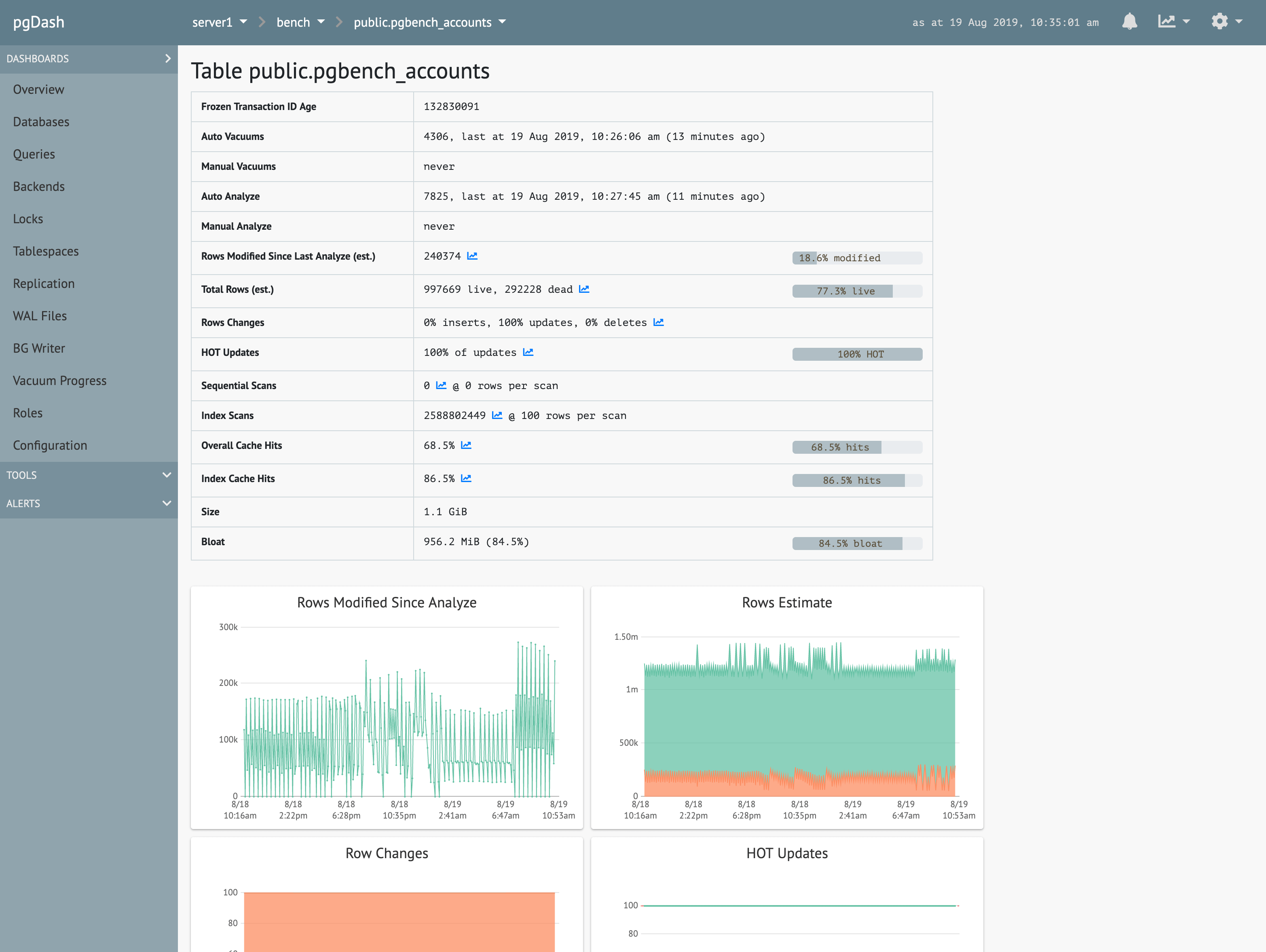Click the pgDash logo link

click(x=38, y=22)
